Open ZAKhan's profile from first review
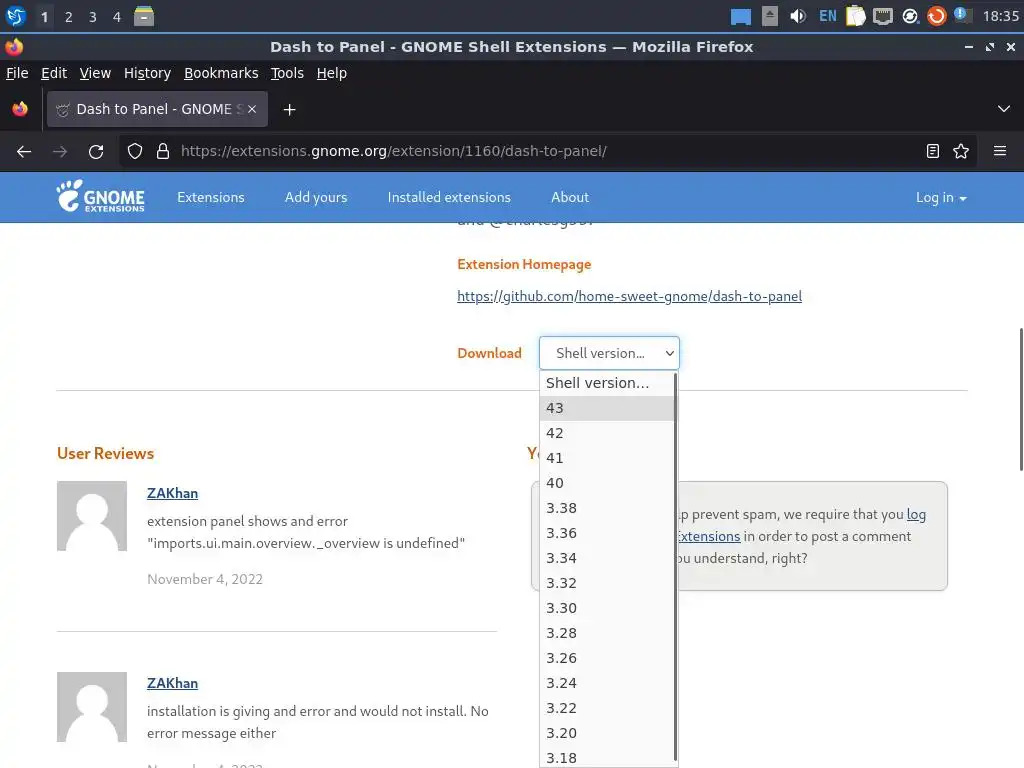The image size is (1024, 768). 172,493
